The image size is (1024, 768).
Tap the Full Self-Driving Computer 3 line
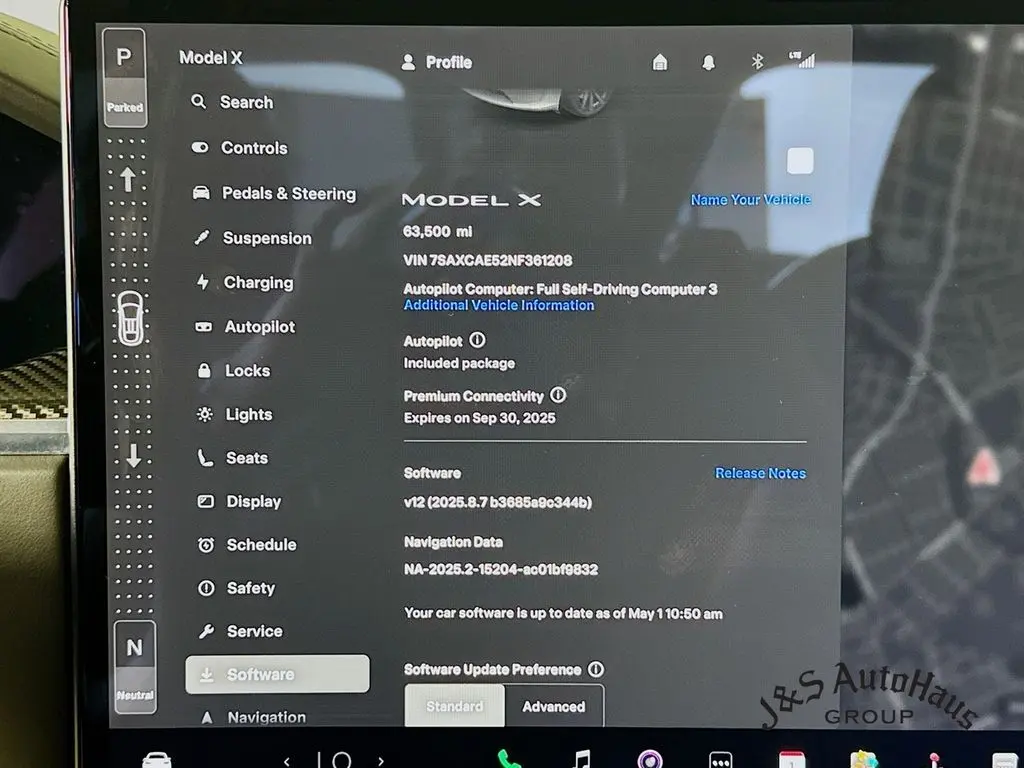click(560, 289)
